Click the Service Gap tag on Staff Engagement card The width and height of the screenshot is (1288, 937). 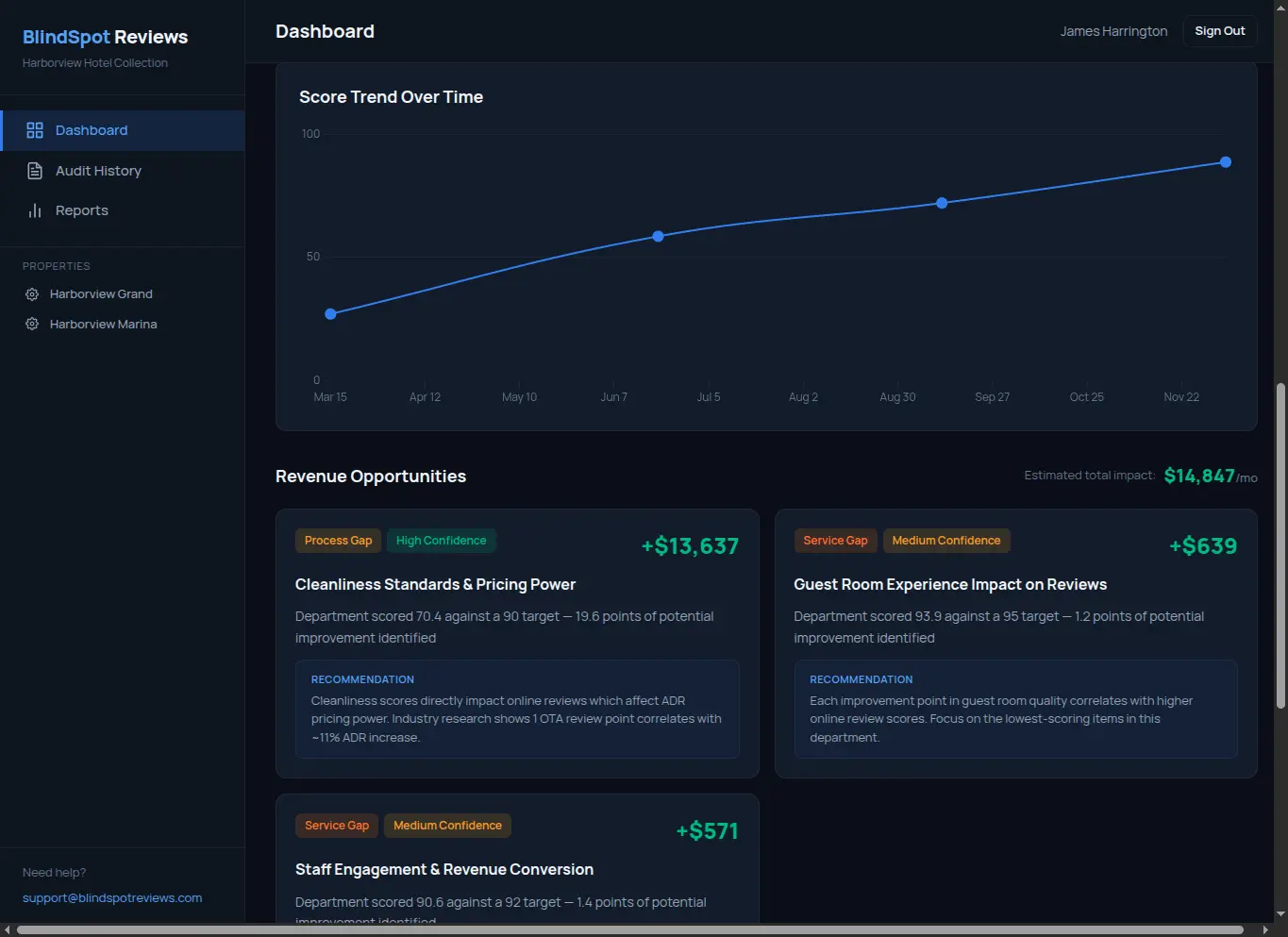(336, 825)
